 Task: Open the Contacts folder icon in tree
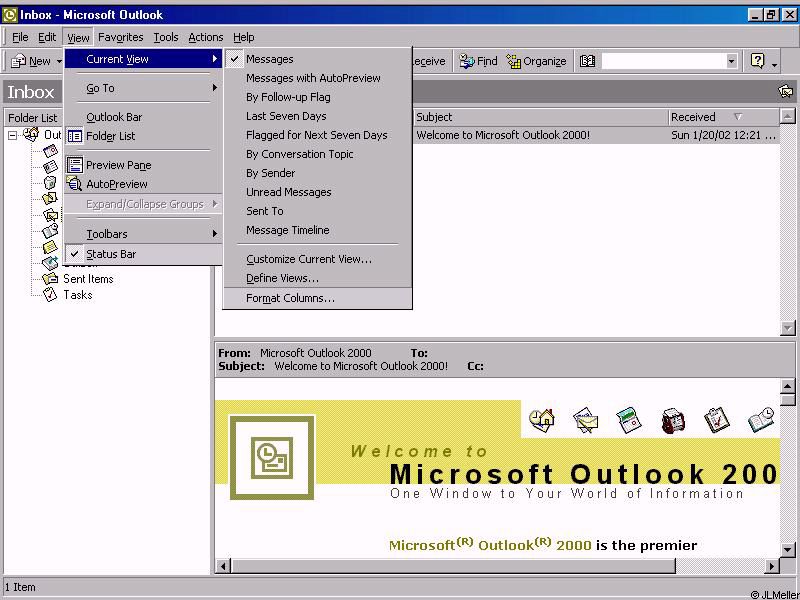(51, 167)
